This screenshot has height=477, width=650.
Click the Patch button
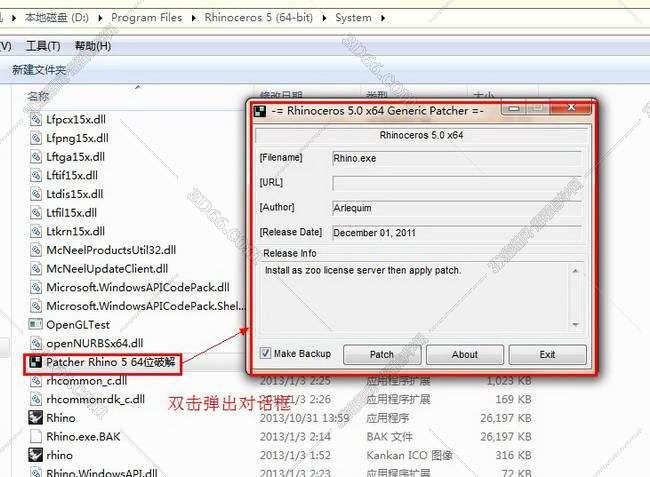(382, 355)
